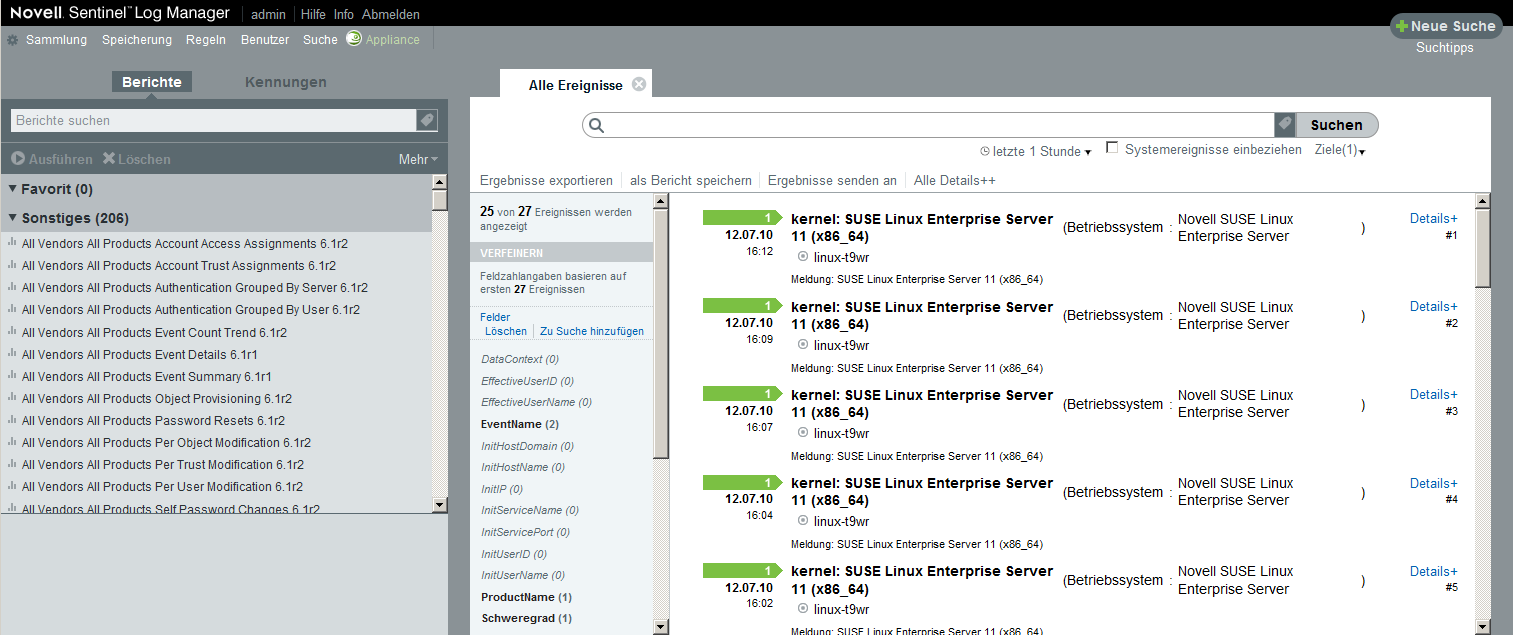Click the linux-t9wr host icon in event #2
This screenshot has width=1513, height=635.
[x=803, y=345]
